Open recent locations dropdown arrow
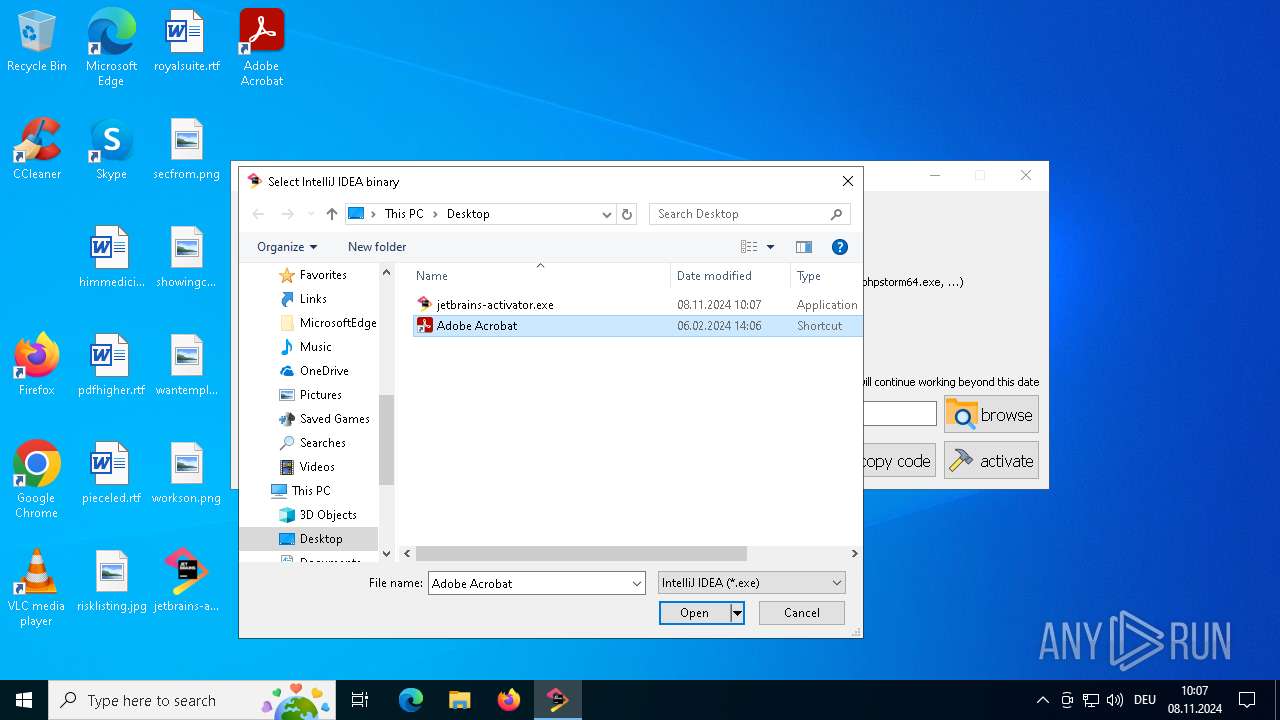 pyautogui.click(x=311, y=214)
